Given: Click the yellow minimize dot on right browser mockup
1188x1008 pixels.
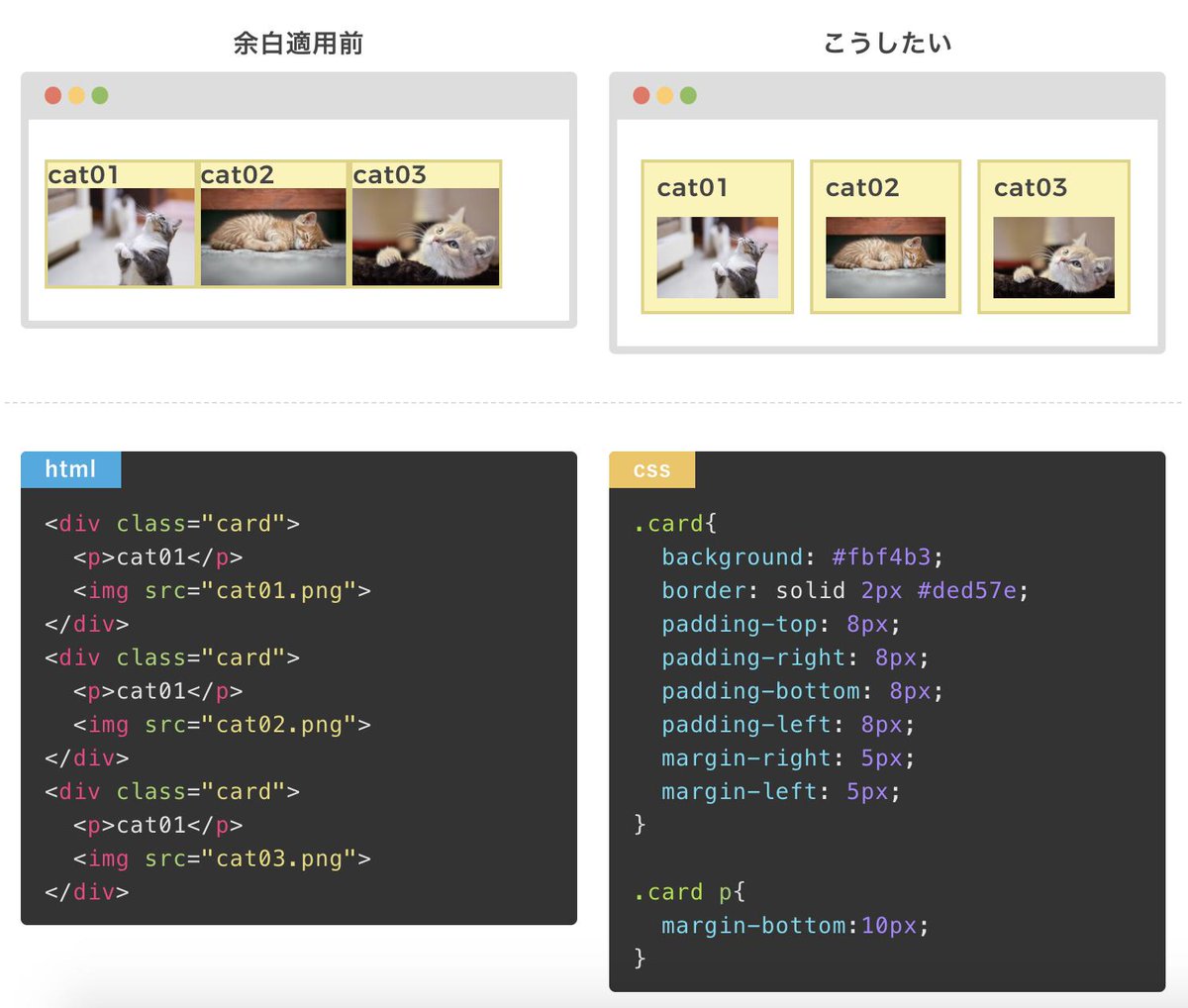Looking at the screenshot, I should pos(662,95).
